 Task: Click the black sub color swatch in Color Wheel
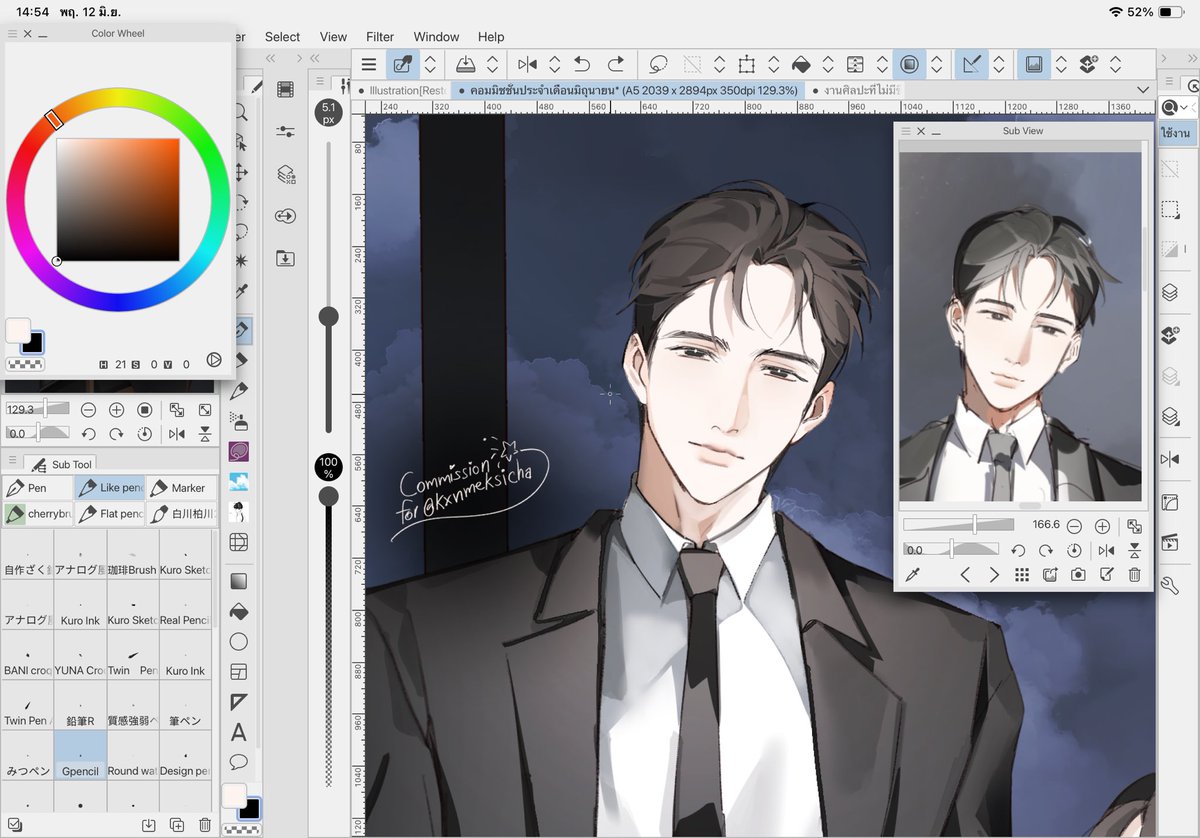coord(34,343)
